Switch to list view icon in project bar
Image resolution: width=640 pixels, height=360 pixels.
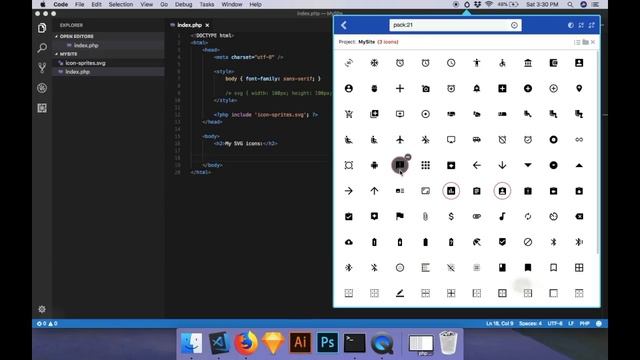577,42
